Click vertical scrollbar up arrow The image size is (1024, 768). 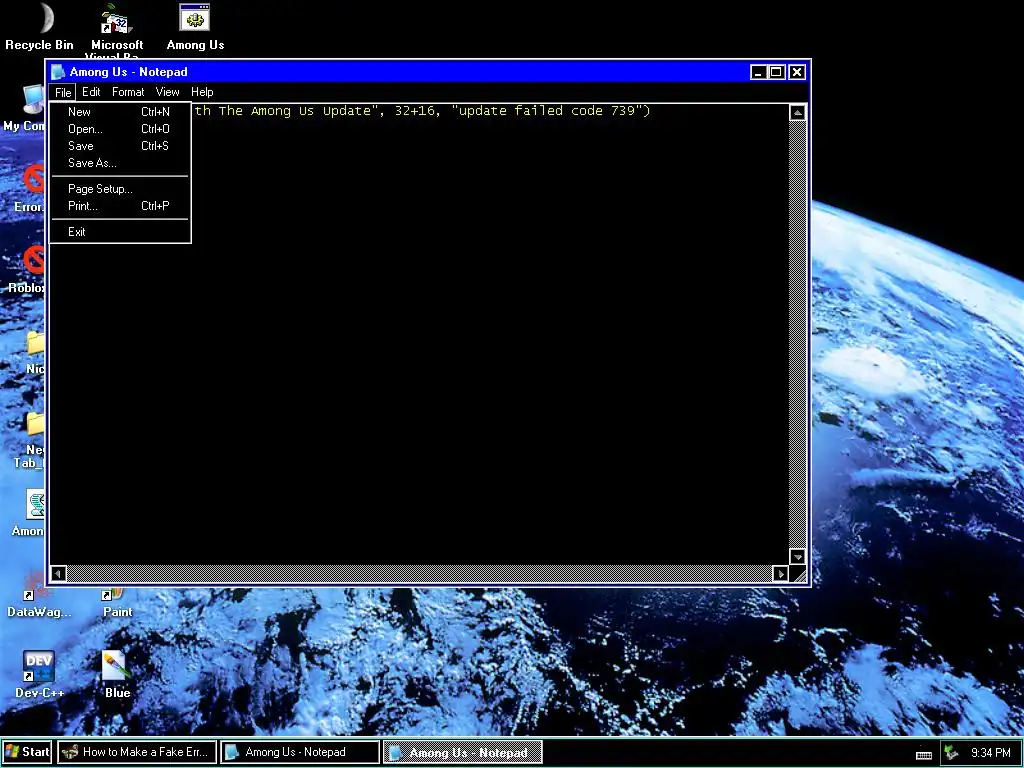point(797,112)
